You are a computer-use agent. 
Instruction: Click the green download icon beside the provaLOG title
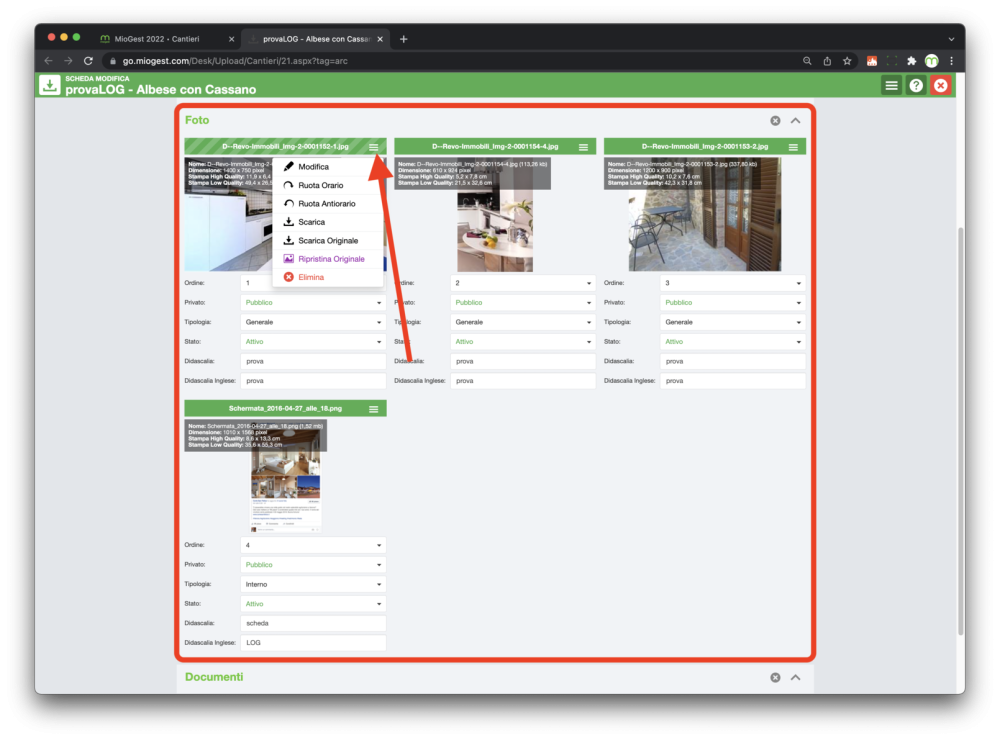pyautogui.click(x=49, y=85)
